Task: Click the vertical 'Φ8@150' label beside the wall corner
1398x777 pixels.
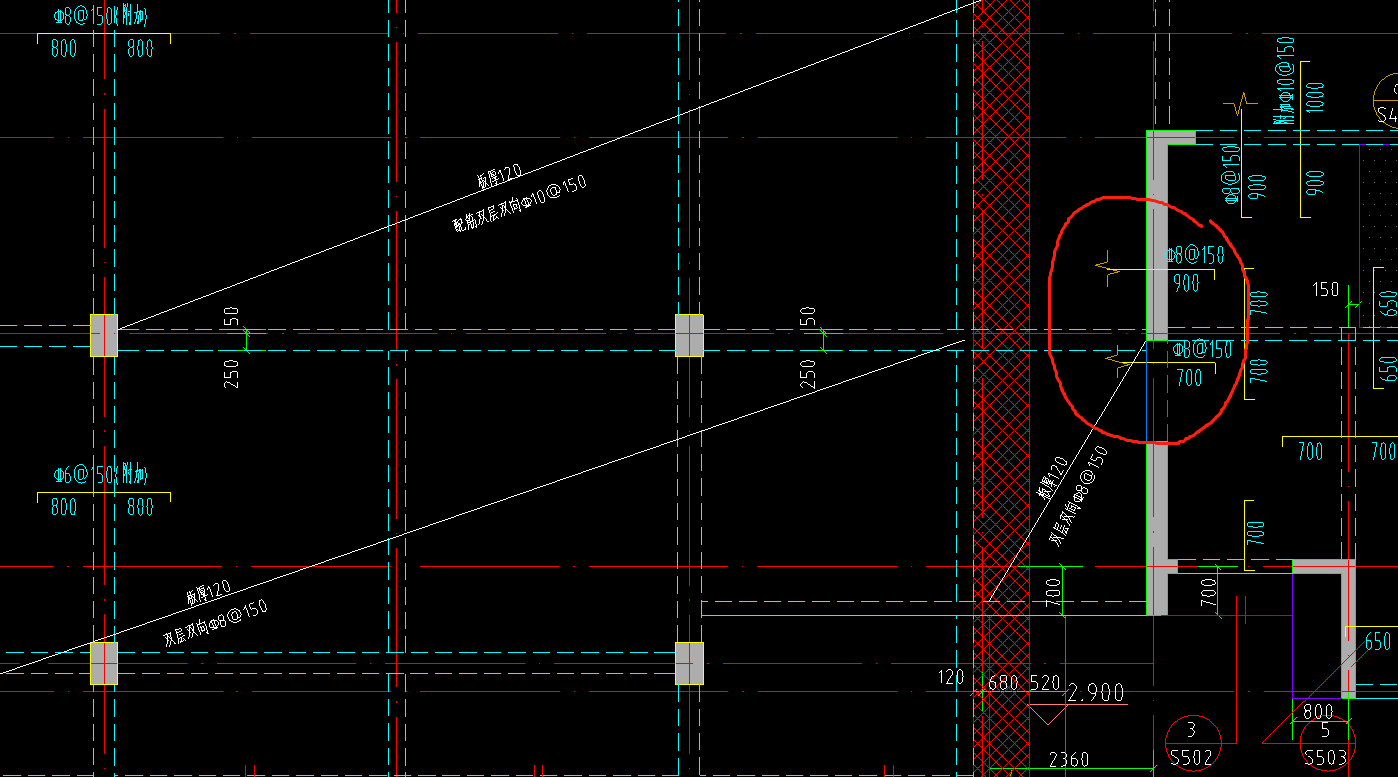Action: (x=1231, y=173)
